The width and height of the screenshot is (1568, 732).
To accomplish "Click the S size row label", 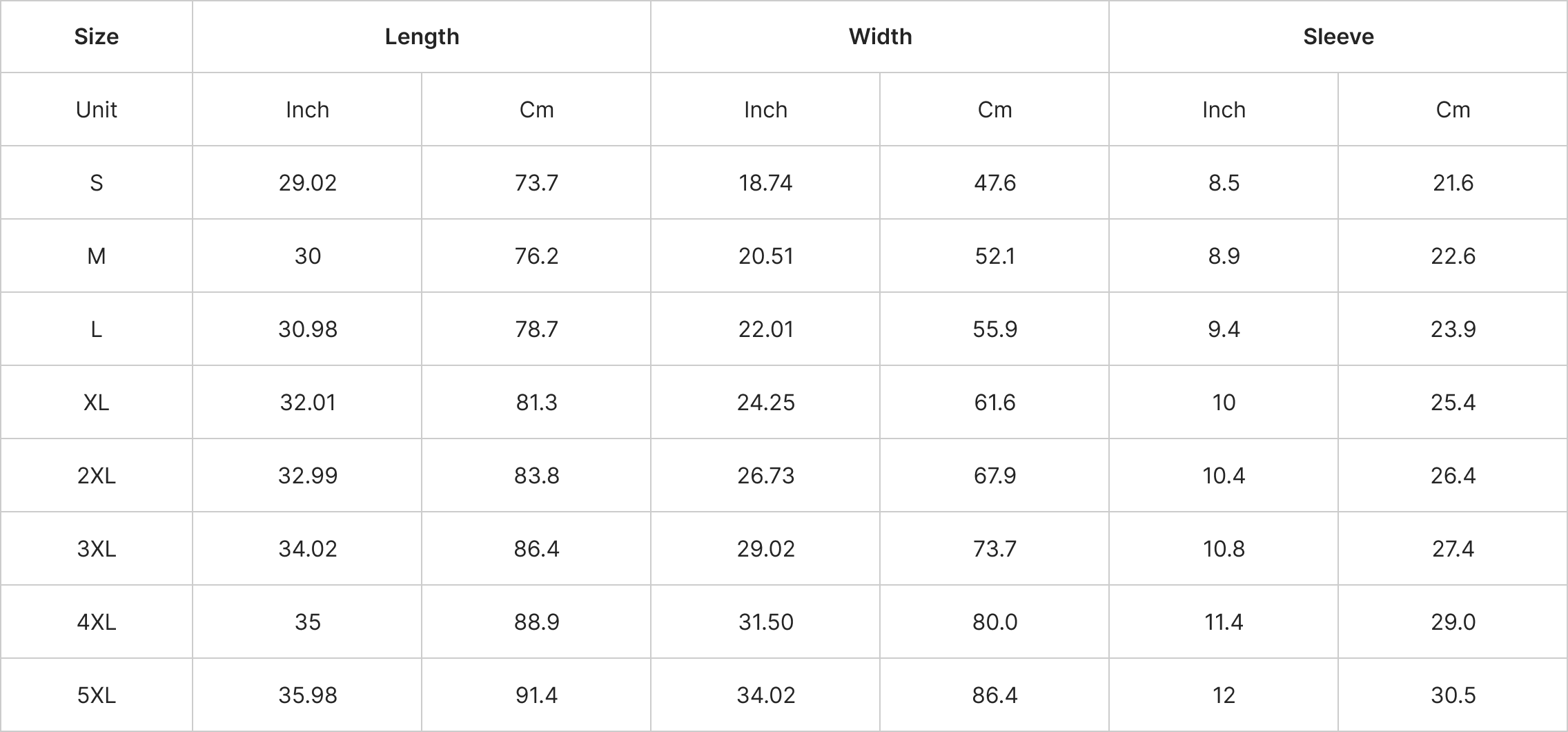I will pos(97,183).
